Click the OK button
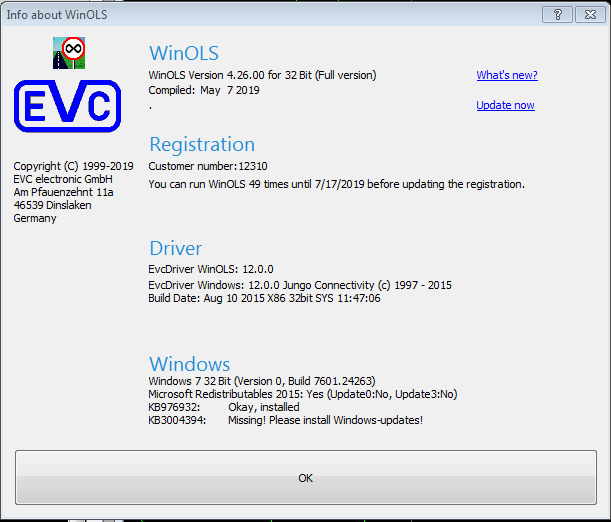Viewport: 611px width, 522px height. pos(306,477)
